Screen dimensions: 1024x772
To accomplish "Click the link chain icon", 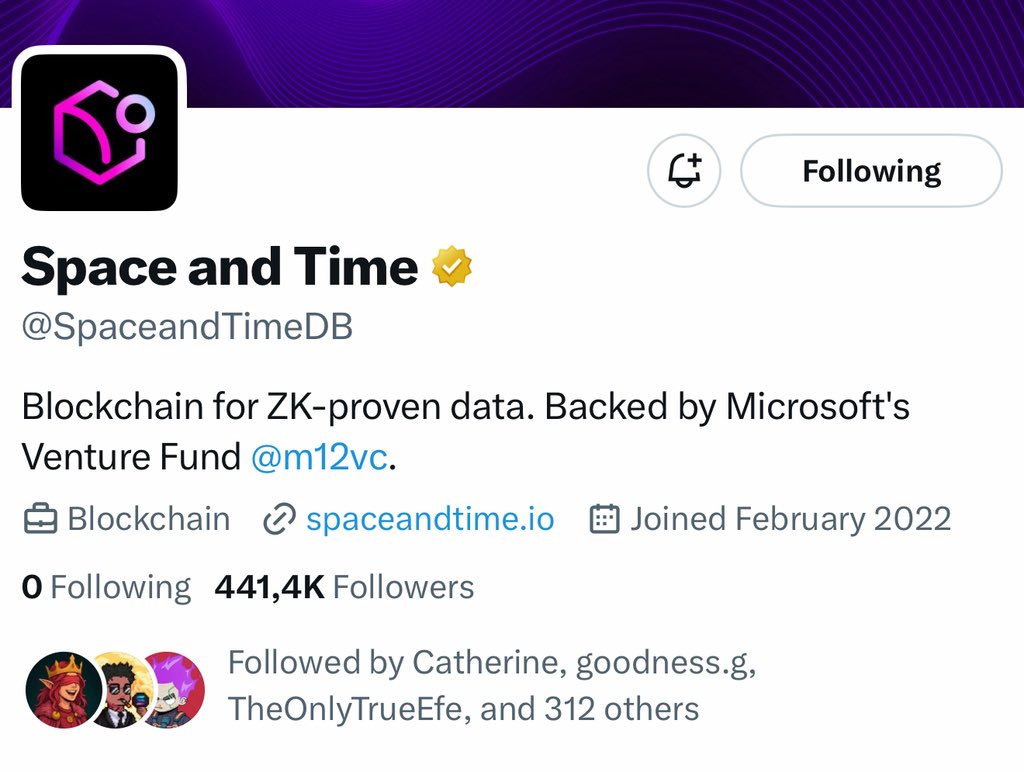I will 280,520.
